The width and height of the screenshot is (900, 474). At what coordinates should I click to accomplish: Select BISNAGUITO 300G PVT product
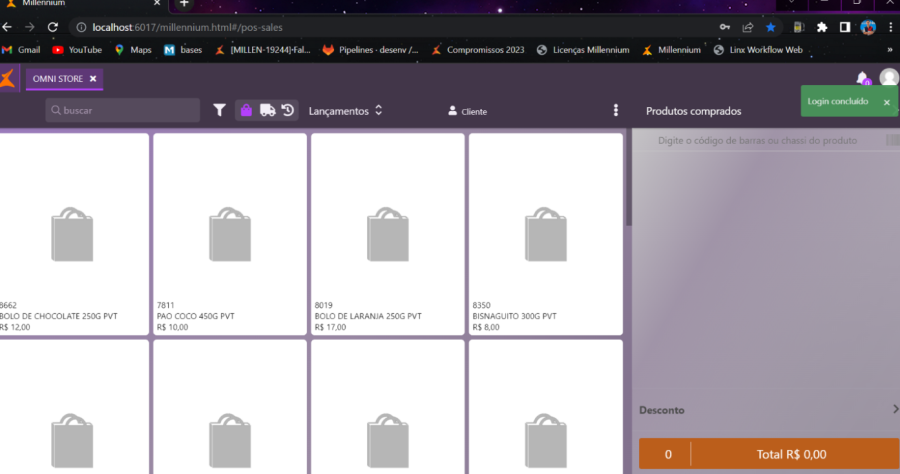click(546, 234)
